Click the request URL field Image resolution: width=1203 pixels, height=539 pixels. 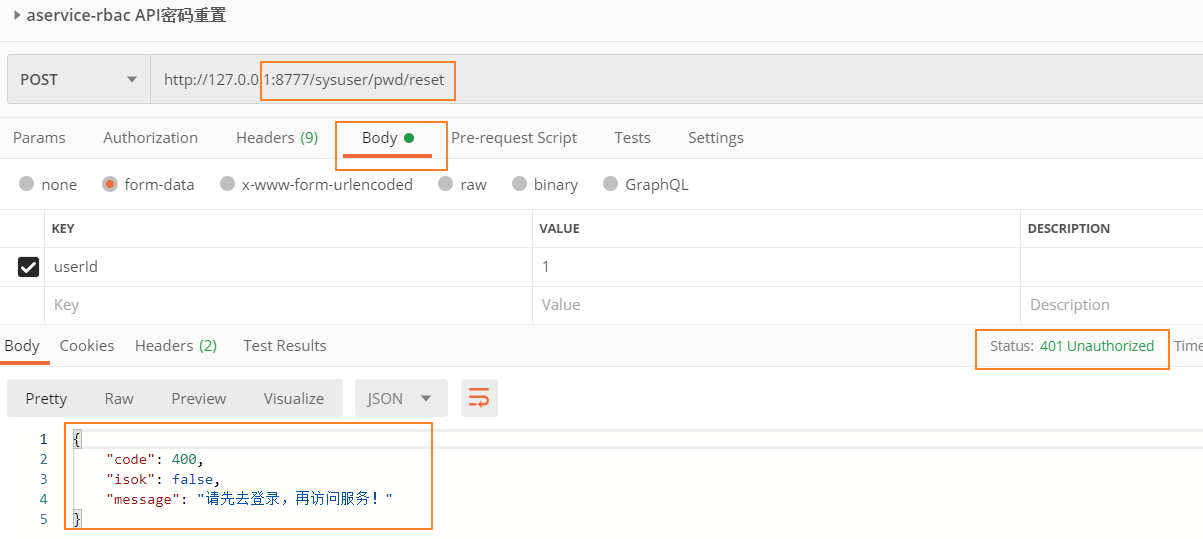(x=600, y=80)
